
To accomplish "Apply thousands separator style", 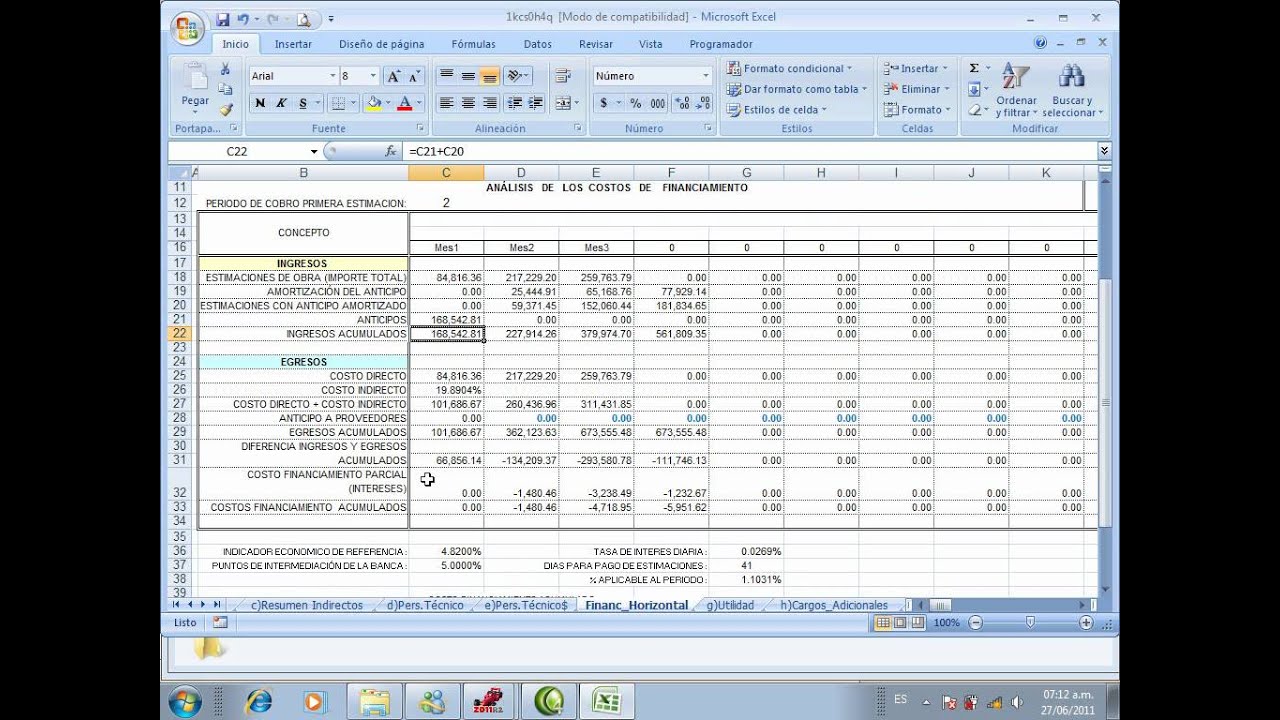I will (x=657, y=103).
